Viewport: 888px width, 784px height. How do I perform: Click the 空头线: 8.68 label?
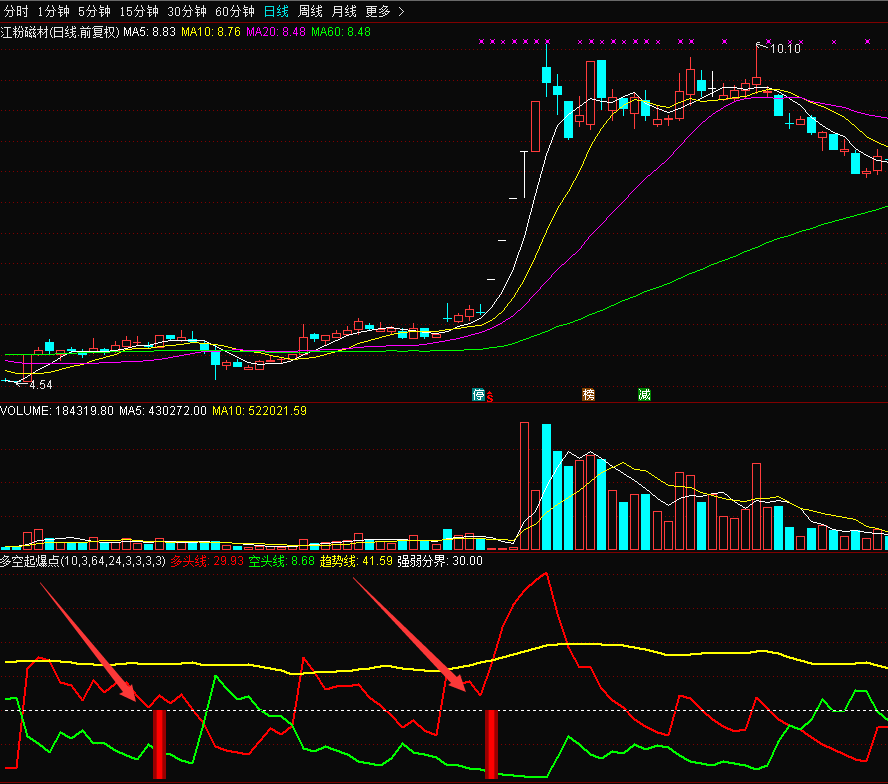(281, 561)
